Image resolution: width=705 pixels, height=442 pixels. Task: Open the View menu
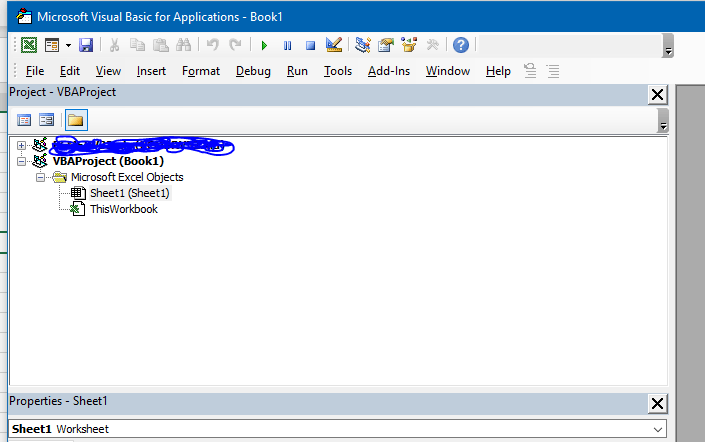(108, 71)
